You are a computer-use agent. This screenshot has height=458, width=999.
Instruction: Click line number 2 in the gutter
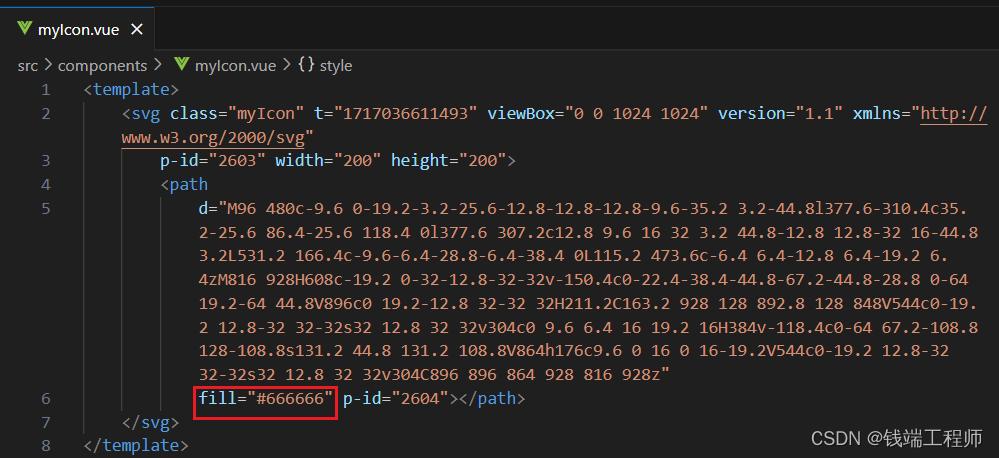[x=45, y=114]
